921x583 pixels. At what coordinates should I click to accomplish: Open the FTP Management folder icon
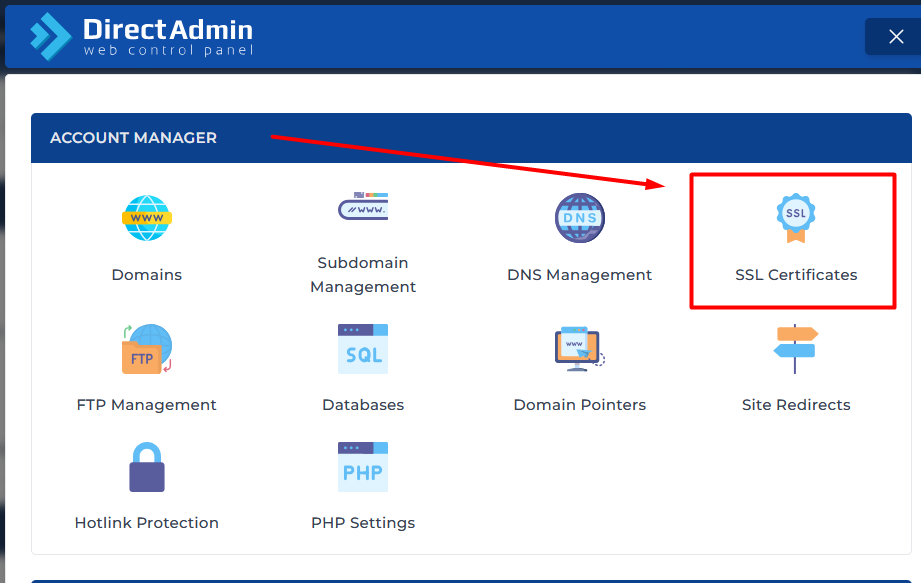[147, 348]
